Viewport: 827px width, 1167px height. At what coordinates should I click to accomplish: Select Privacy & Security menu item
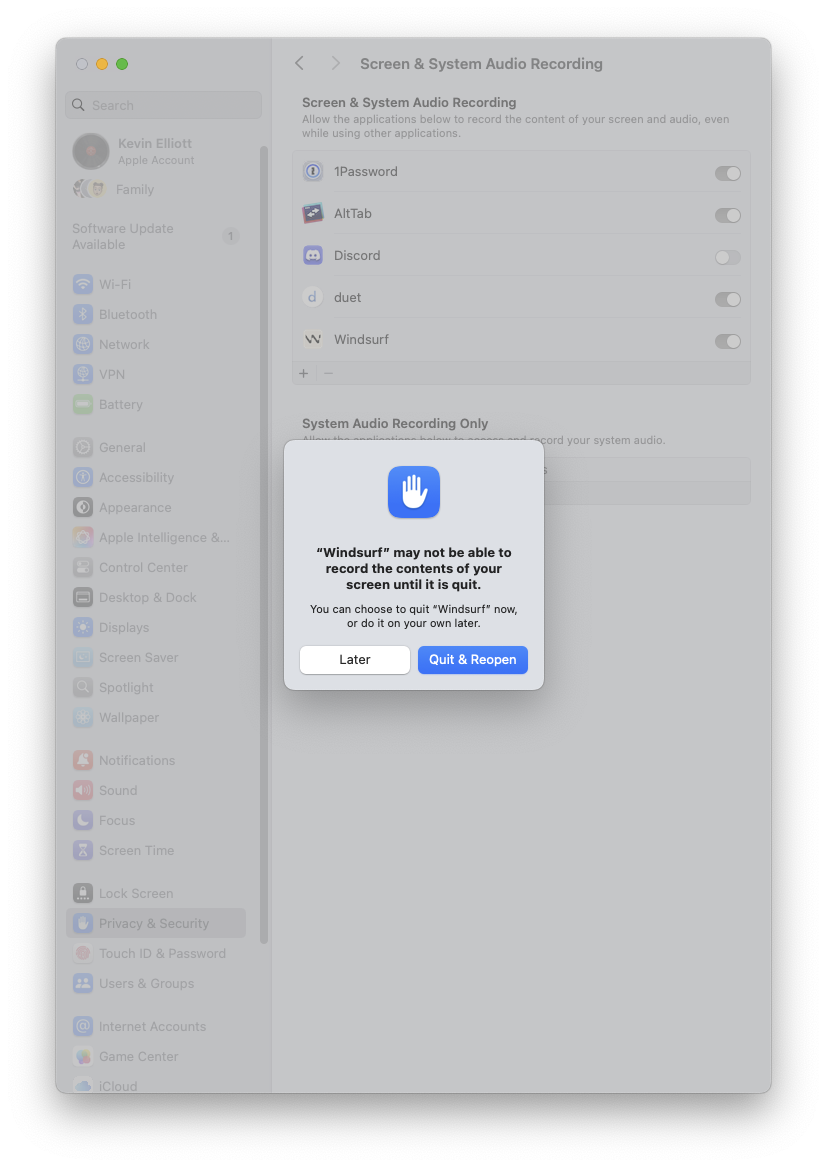154,924
